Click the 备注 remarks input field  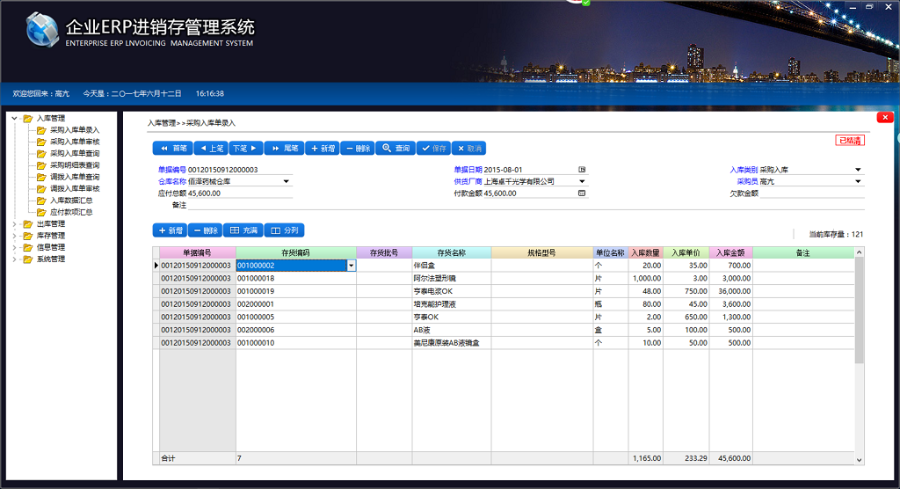click(x=526, y=205)
